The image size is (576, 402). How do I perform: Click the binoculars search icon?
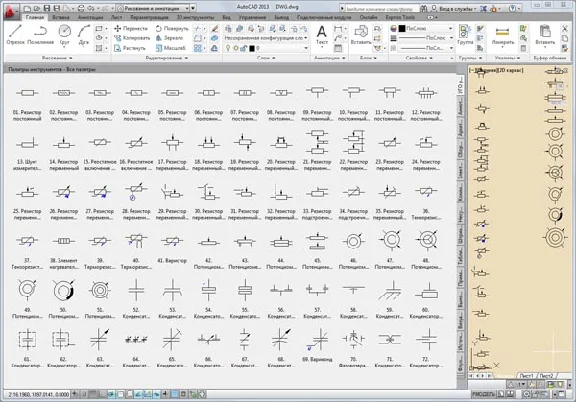point(424,8)
